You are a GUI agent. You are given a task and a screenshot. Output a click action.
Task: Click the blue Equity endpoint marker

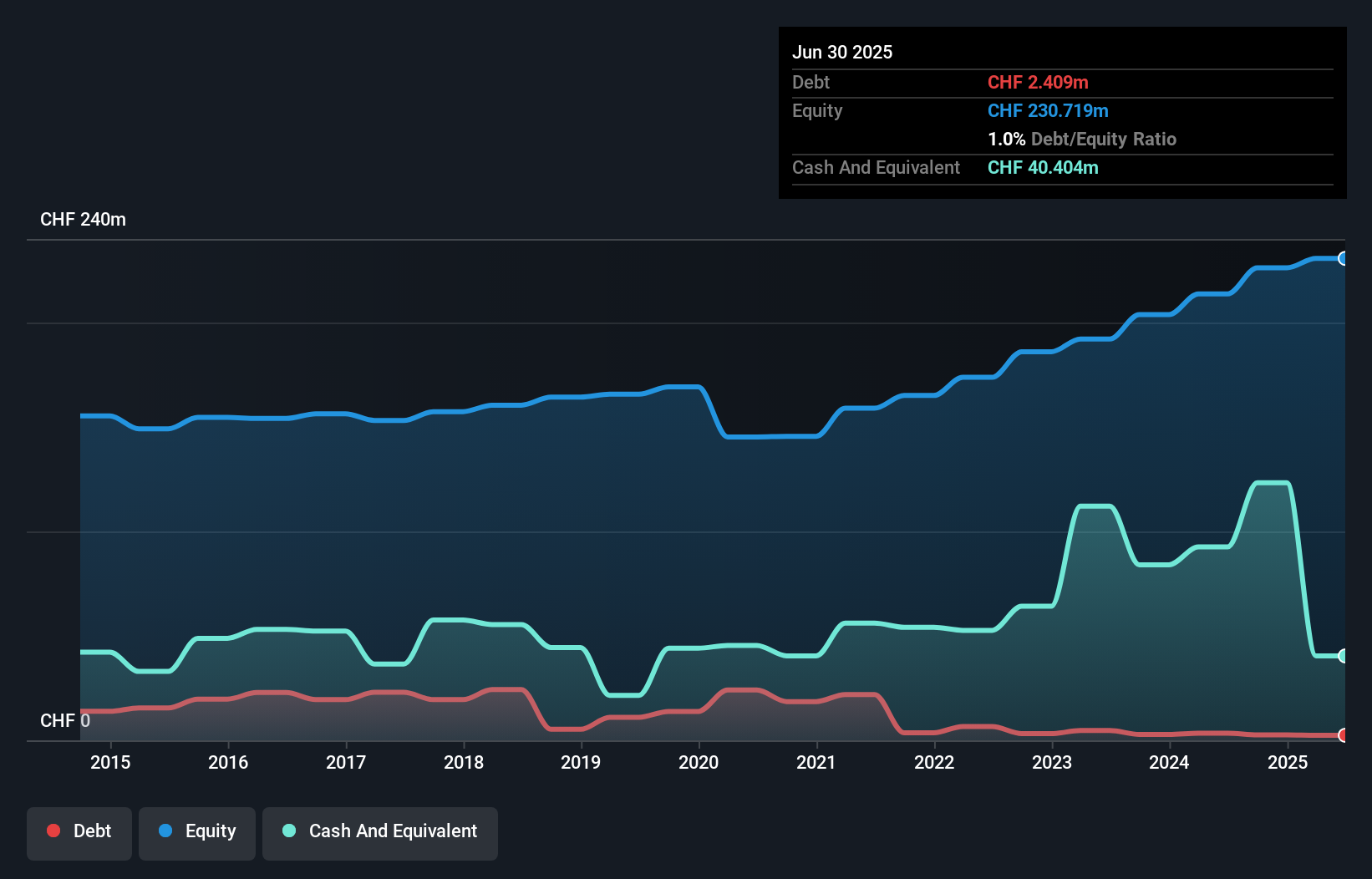pos(1344,258)
